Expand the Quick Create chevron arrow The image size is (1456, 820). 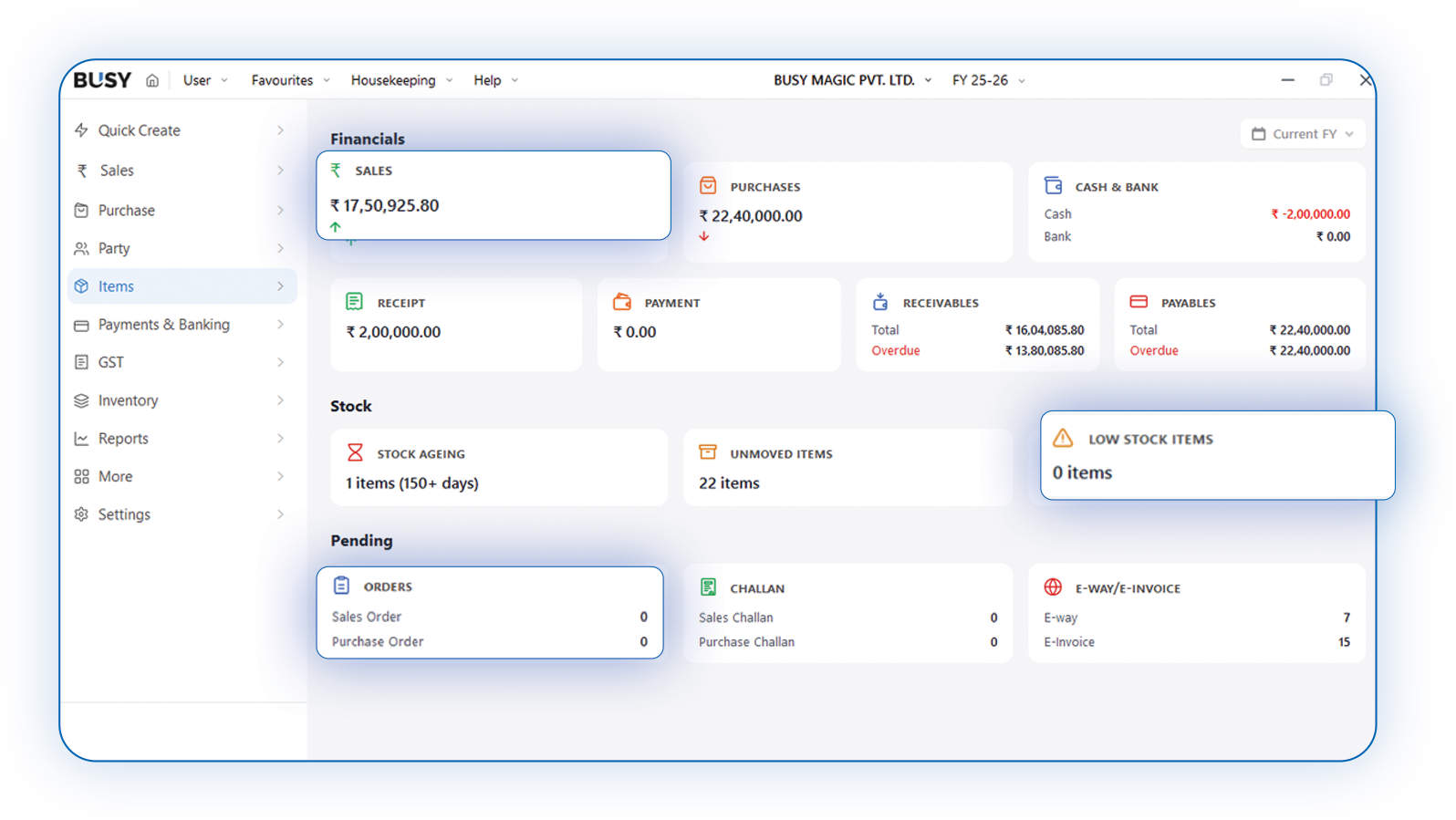[x=280, y=130]
